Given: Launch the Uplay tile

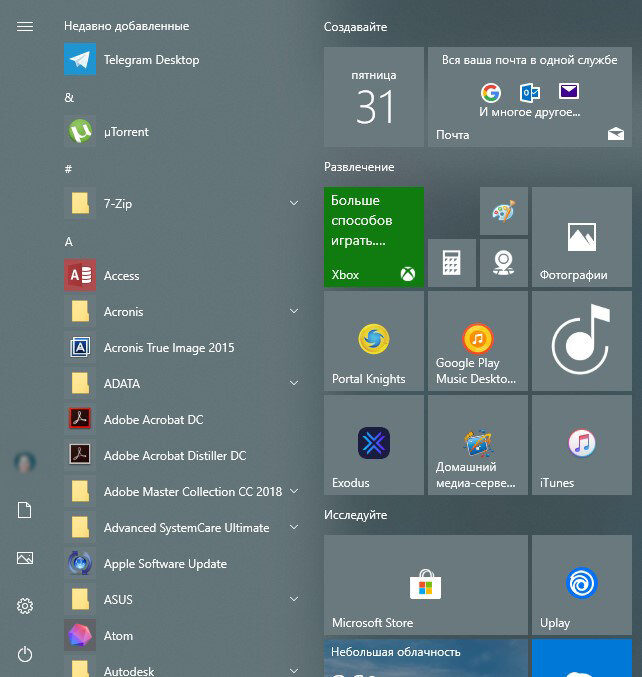Looking at the screenshot, I should pyautogui.click(x=582, y=585).
